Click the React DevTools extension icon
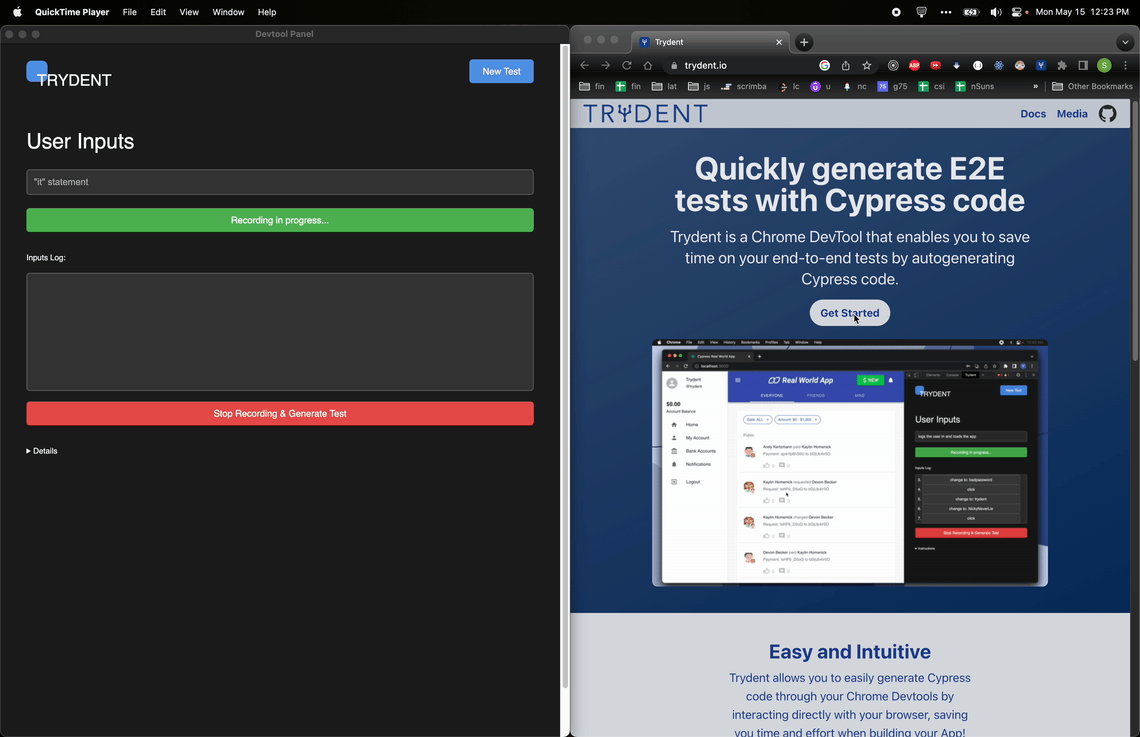The image size is (1140, 737). pos(999,65)
